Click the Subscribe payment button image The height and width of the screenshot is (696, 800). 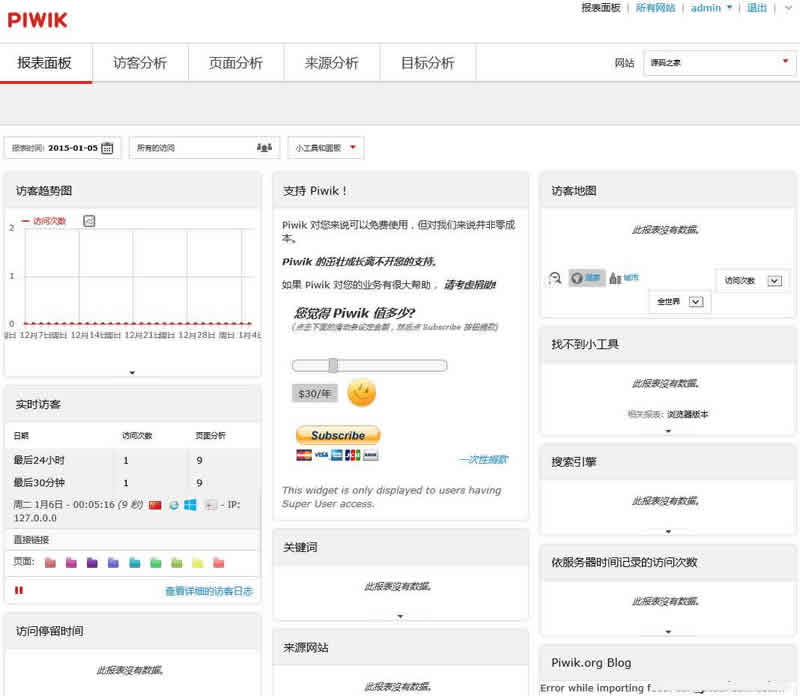click(x=337, y=436)
